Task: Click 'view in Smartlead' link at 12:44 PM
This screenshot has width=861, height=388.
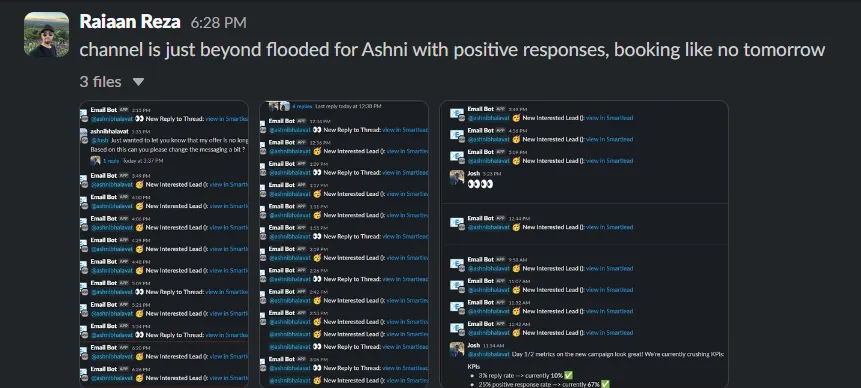Action: pos(610,227)
